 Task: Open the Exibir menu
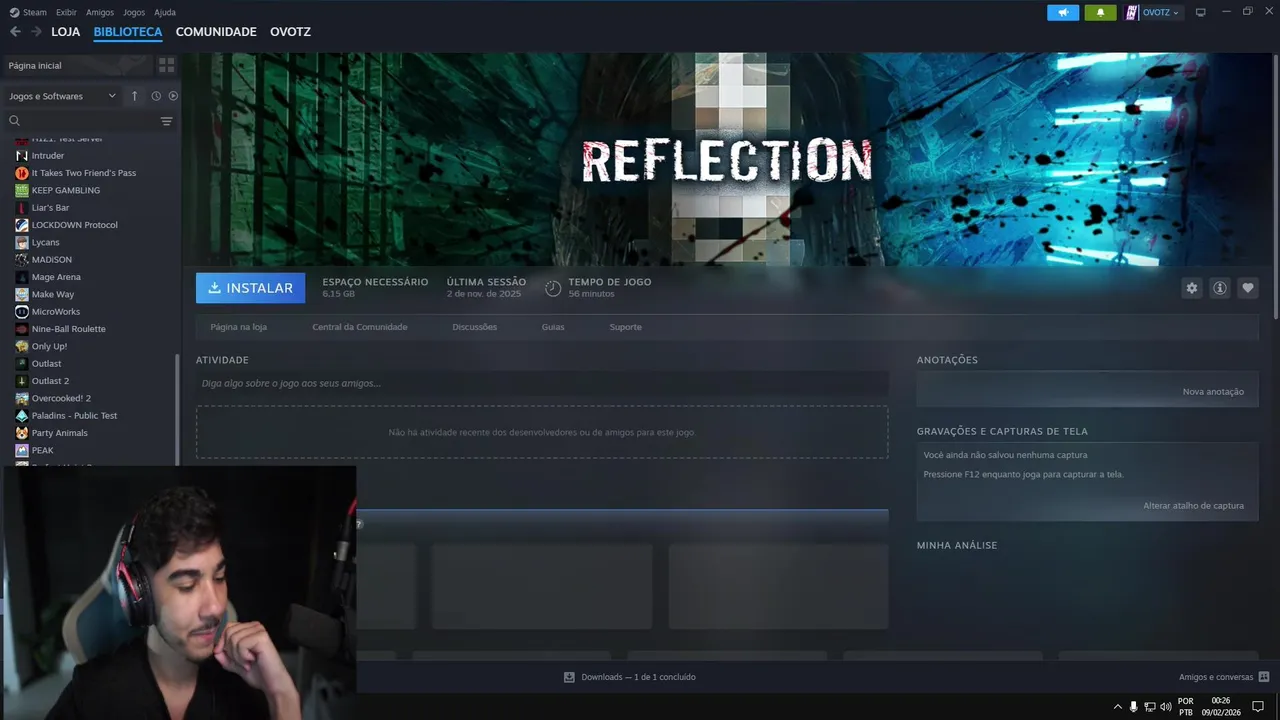pos(66,12)
